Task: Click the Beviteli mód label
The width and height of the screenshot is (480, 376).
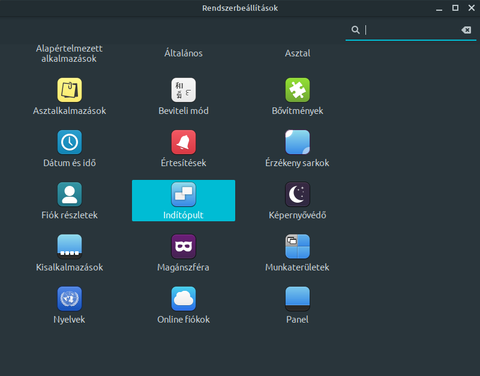Action: pos(183,111)
